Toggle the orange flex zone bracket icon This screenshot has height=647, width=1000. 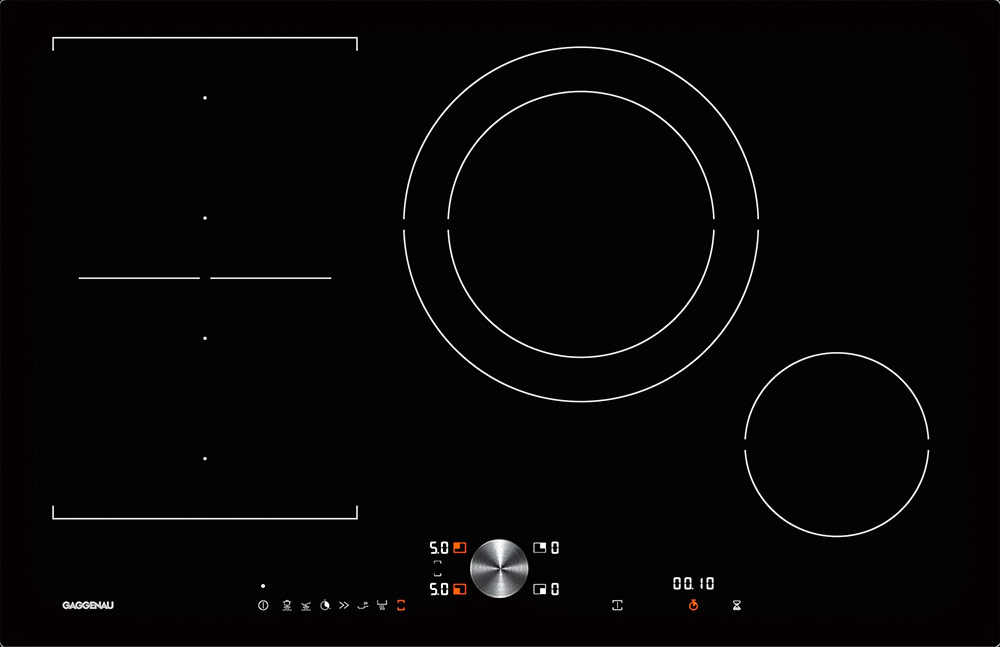401,605
